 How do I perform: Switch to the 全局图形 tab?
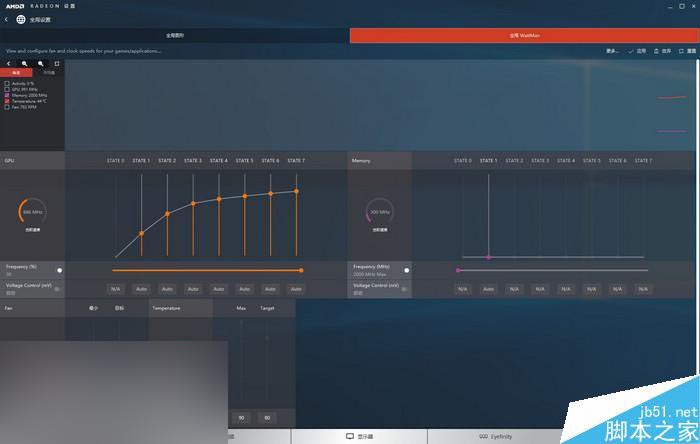pos(175,36)
